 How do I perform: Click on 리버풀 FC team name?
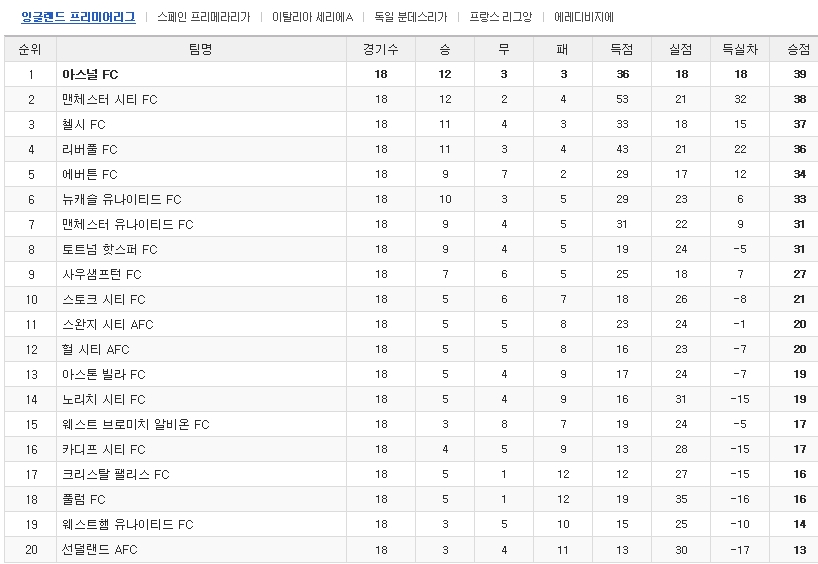90,149
